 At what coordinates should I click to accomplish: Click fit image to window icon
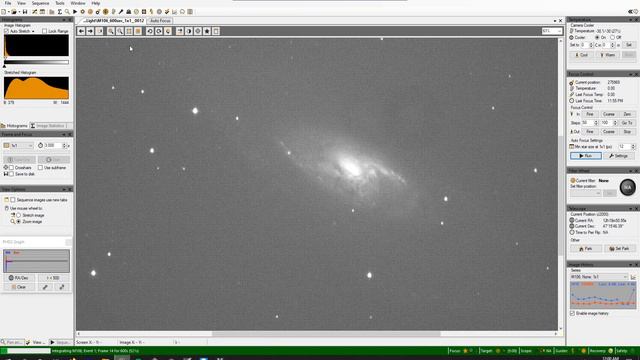point(129,31)
